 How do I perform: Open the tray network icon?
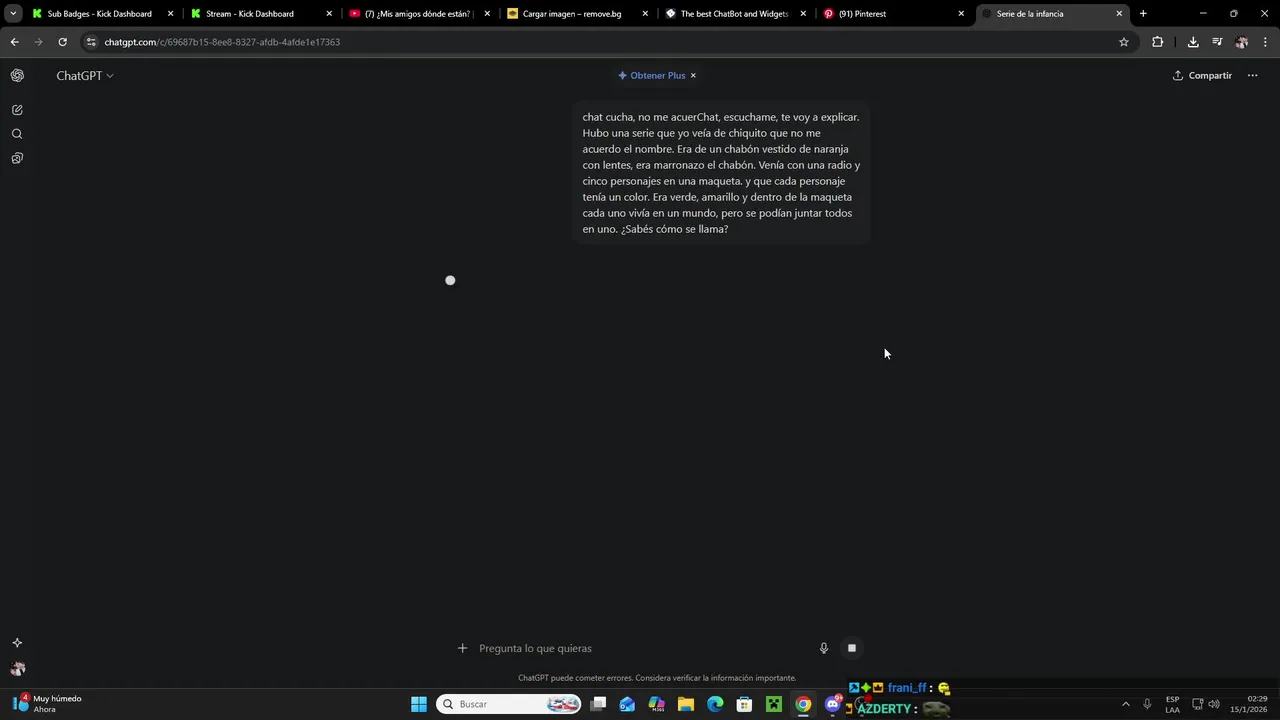pos(1198,704)
